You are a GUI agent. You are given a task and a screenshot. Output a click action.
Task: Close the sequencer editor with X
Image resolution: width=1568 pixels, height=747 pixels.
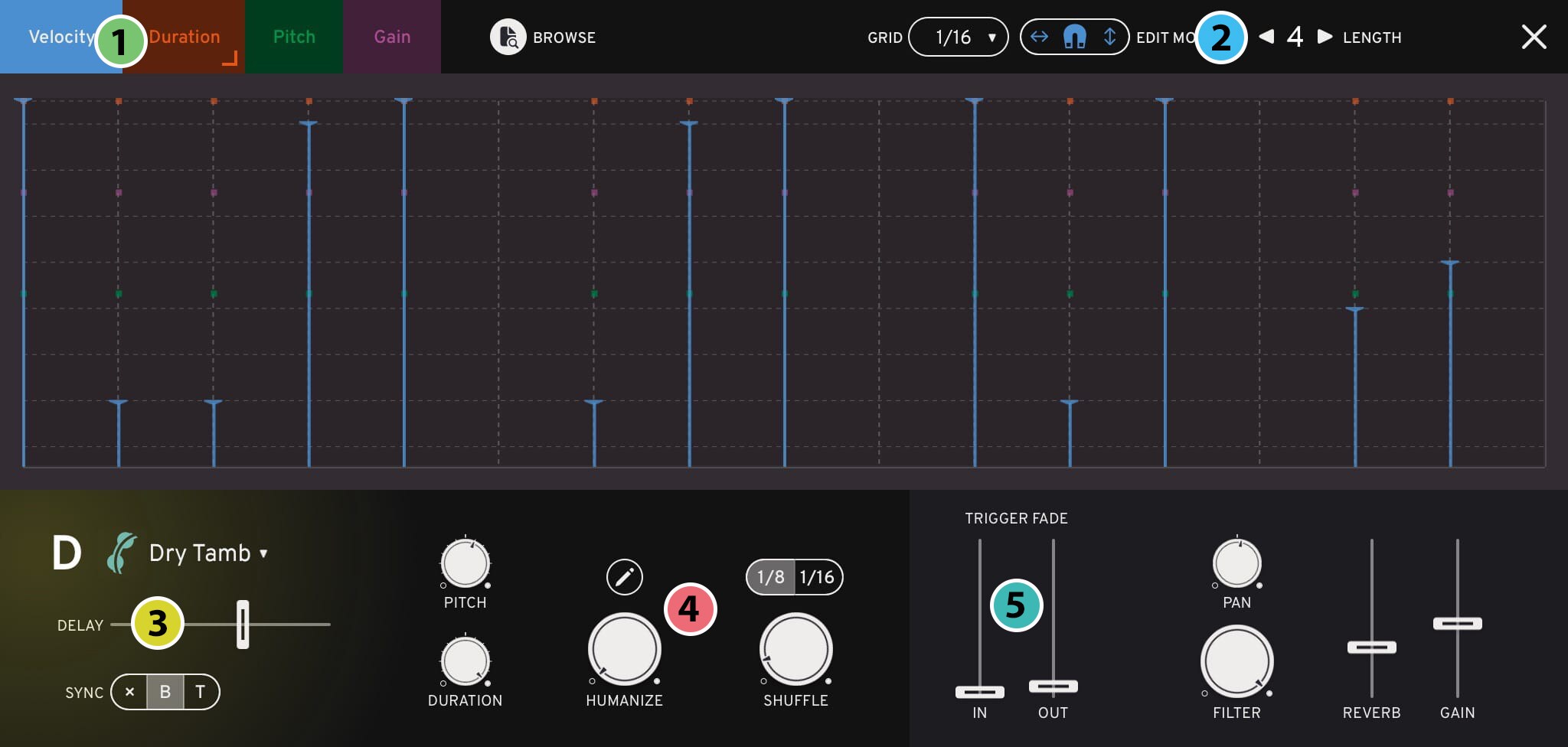[x=1534, y=37]
